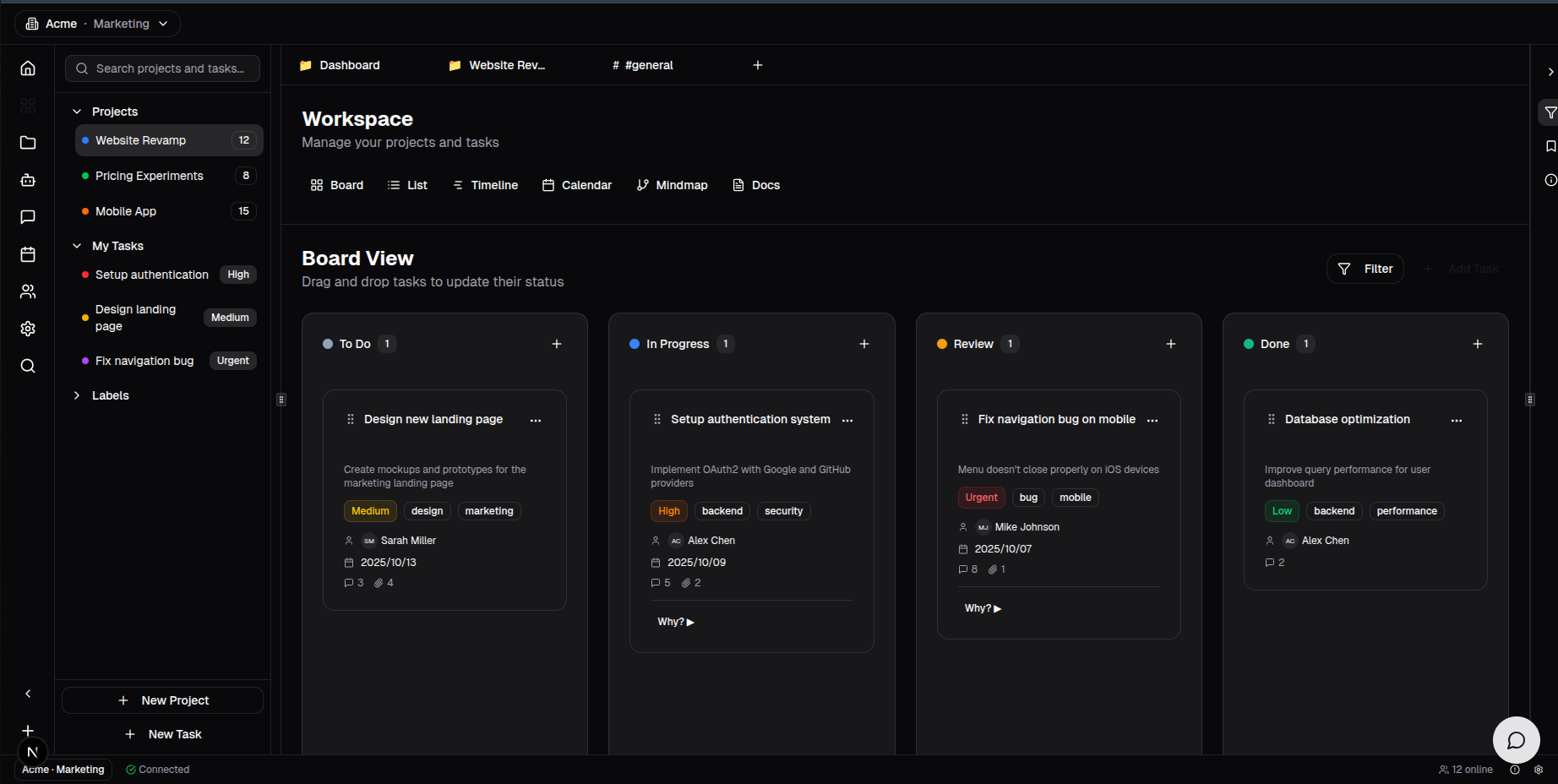Open the calendar icon in the left sidebar
The image size is (1558, 784).
[28, 254]
